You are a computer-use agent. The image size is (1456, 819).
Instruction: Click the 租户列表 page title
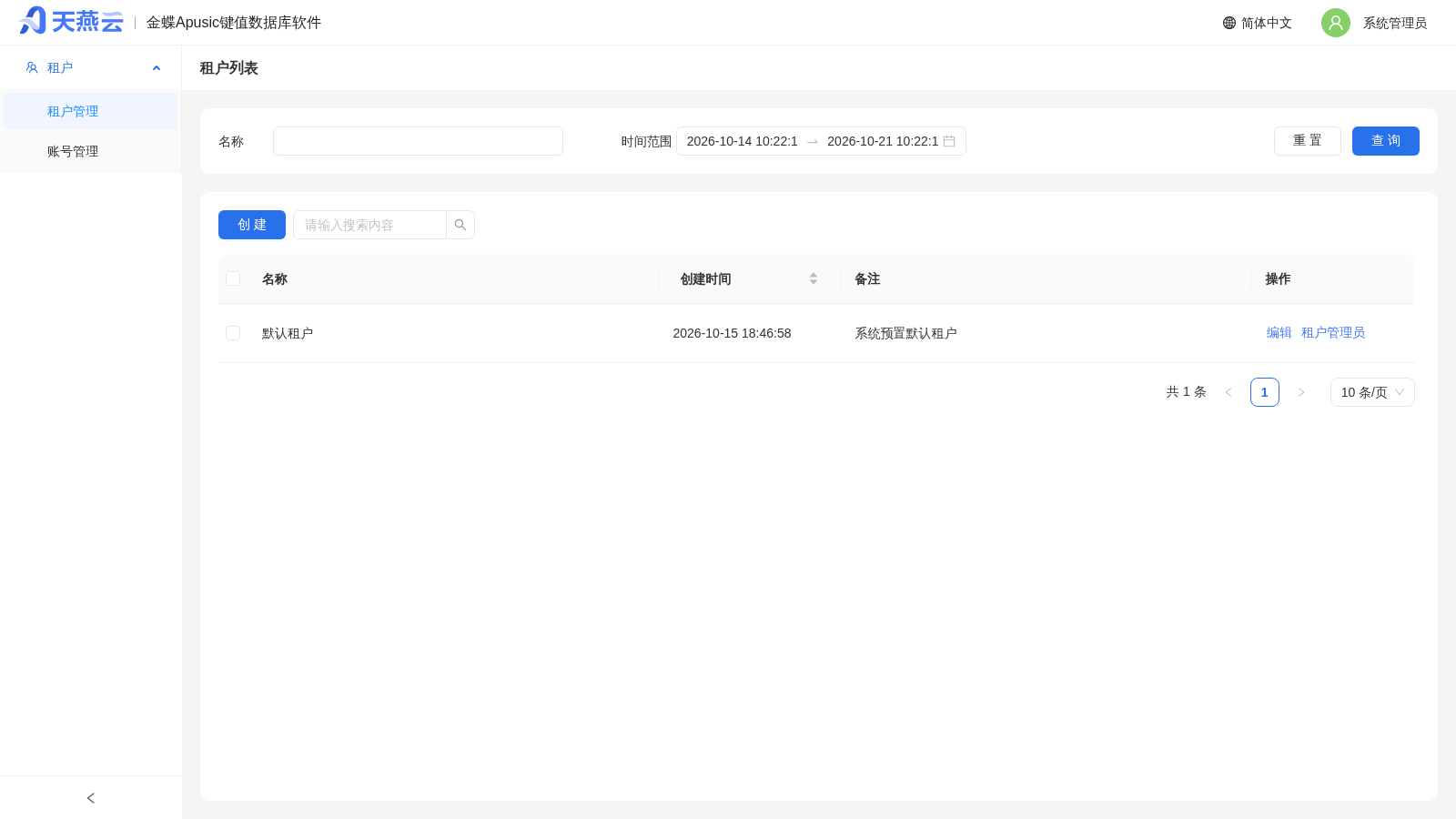click(229, 68)
